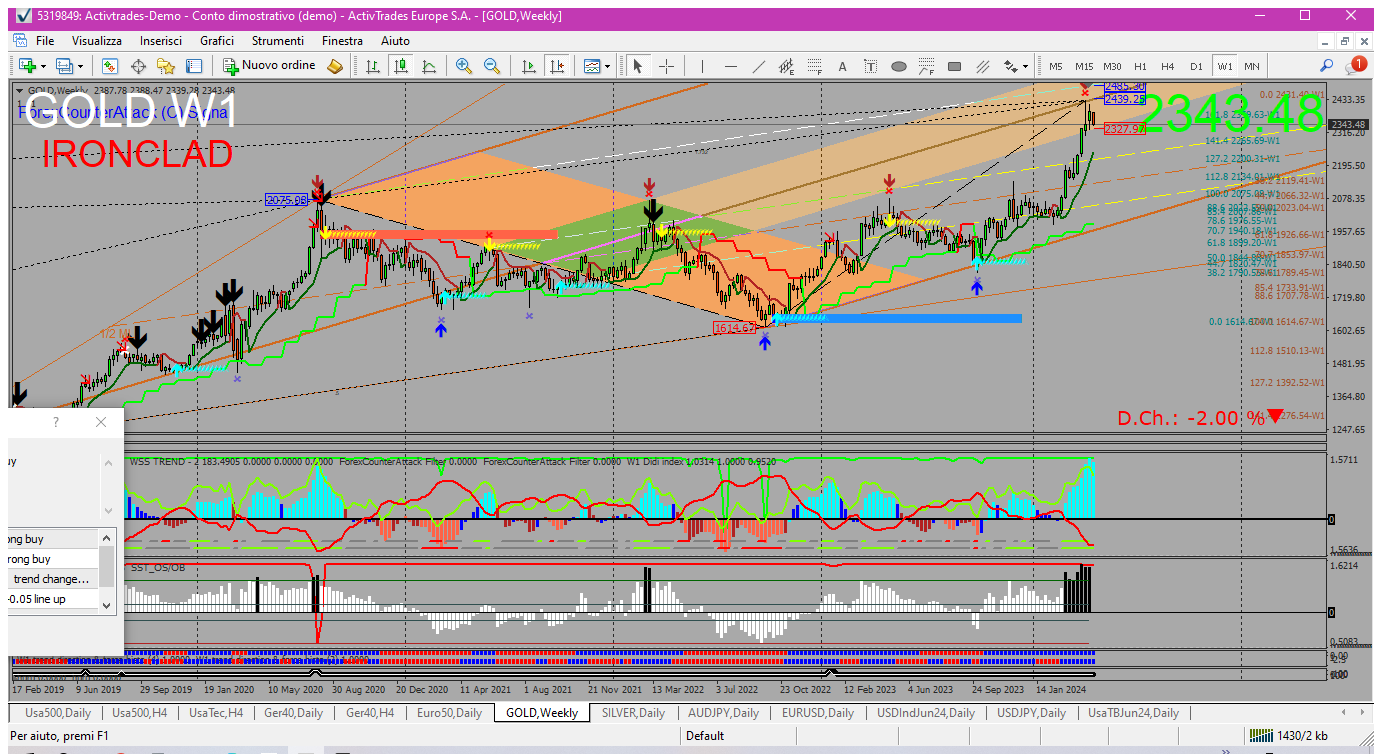Zoom out on the chart
Image resolution: width=1382 pixels, height=754 pixels.
tap(492, 66)
